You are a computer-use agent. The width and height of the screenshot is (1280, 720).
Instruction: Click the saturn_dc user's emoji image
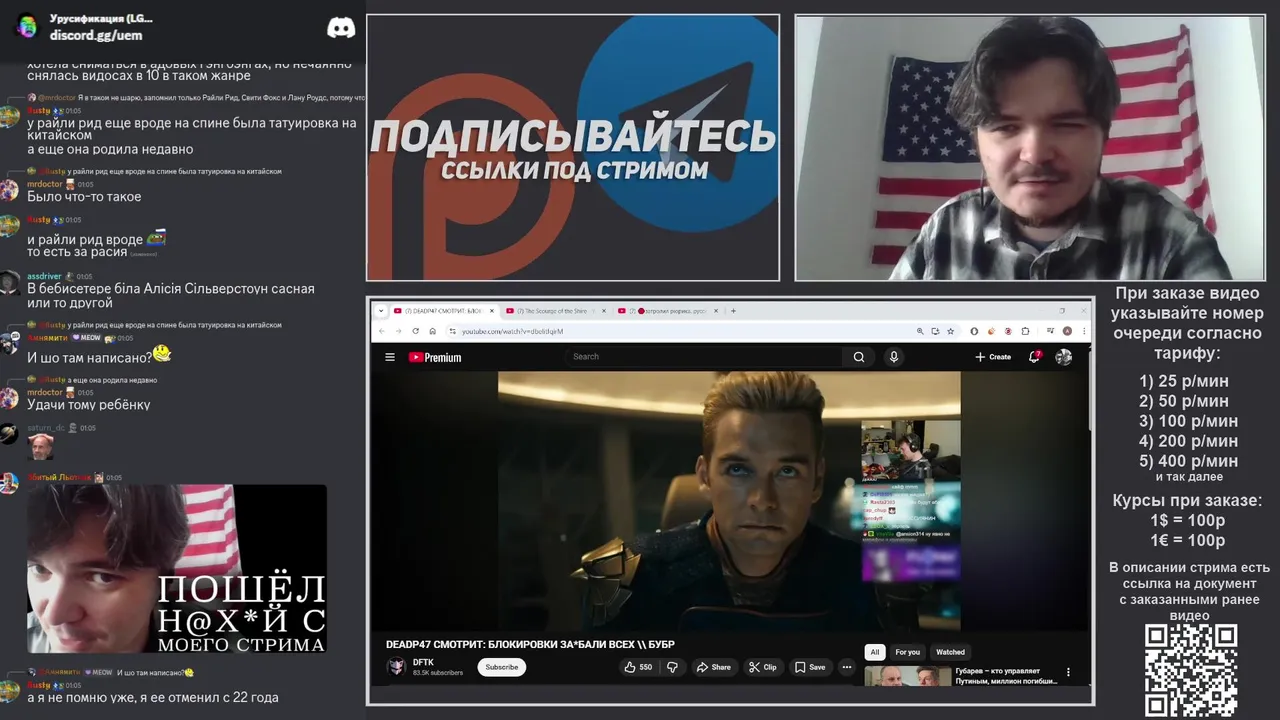pos(40,446)
